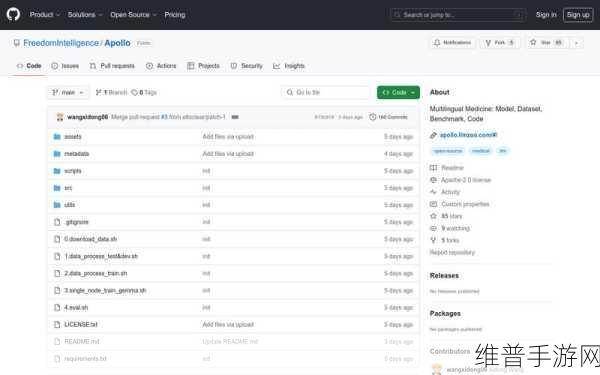Viewport: 600px width, 375px height.
Task: Switch to the Issues tab
Action: pos(65,66)
